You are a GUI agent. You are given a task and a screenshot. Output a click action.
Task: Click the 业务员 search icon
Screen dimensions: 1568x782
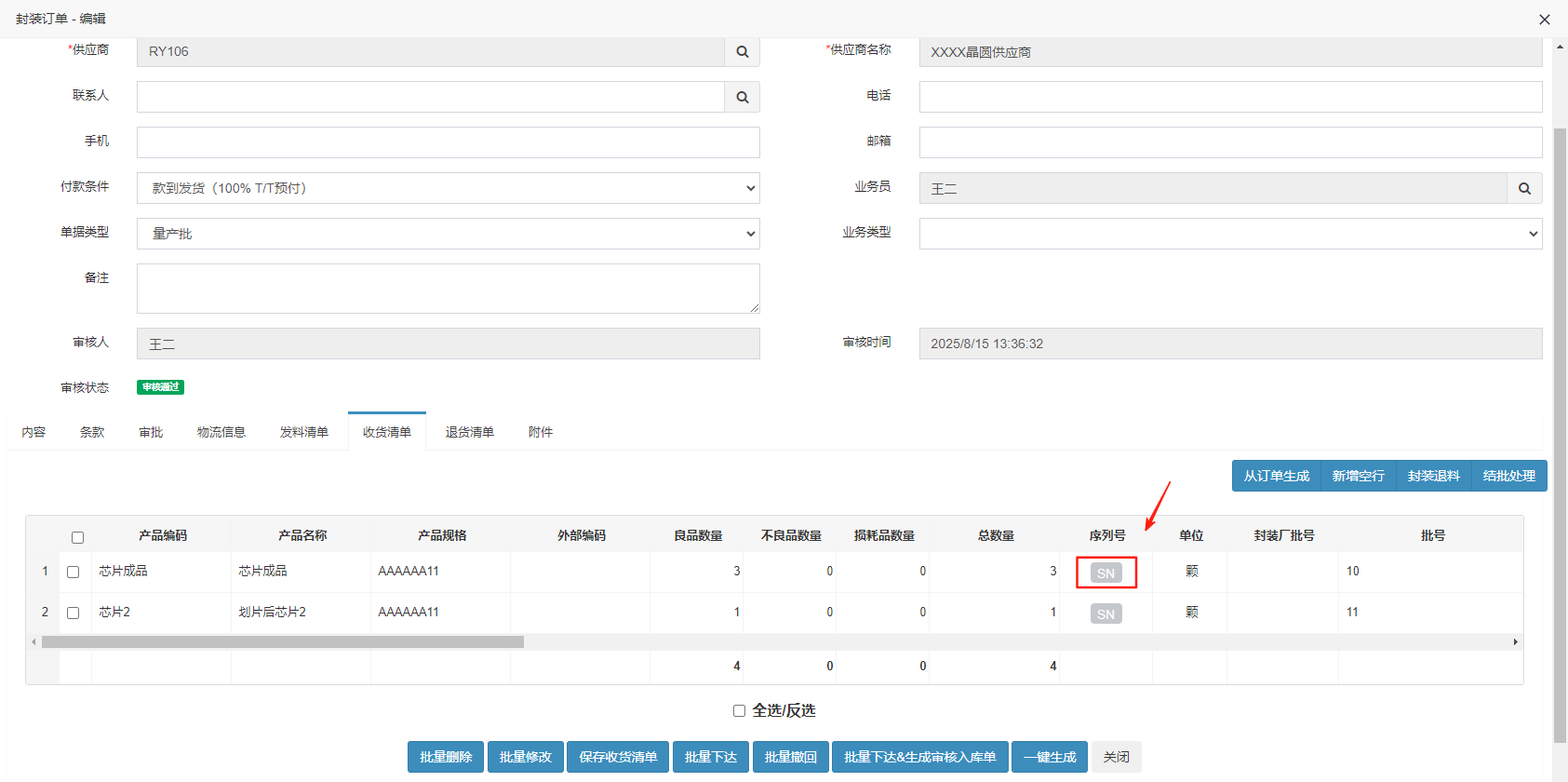[x=1524, y=188]
